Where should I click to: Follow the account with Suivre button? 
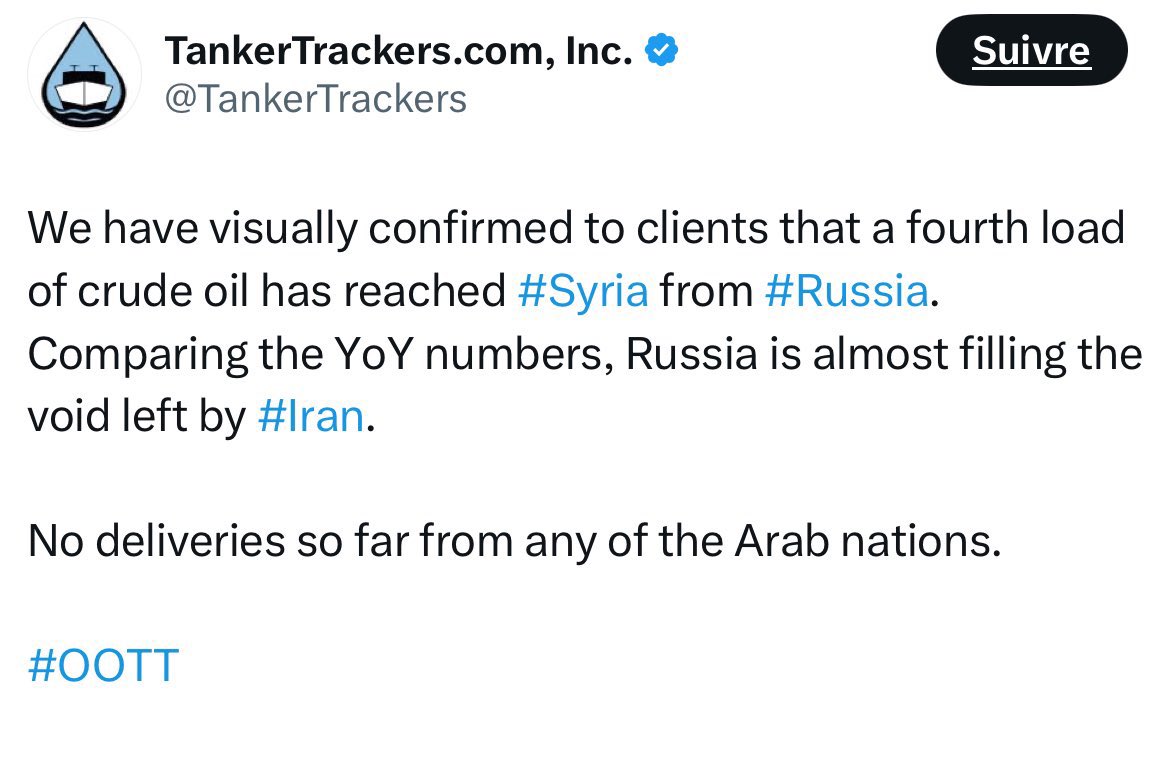pyautogui.click(x=1032, y=50)
